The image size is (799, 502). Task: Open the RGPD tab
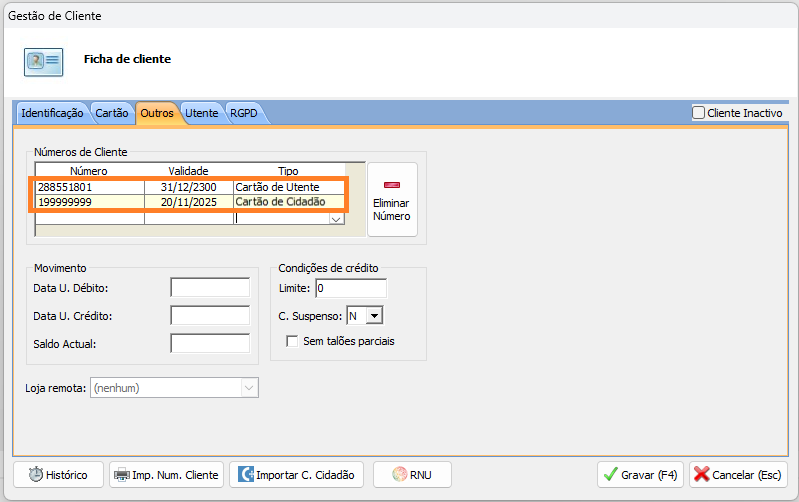243,113
